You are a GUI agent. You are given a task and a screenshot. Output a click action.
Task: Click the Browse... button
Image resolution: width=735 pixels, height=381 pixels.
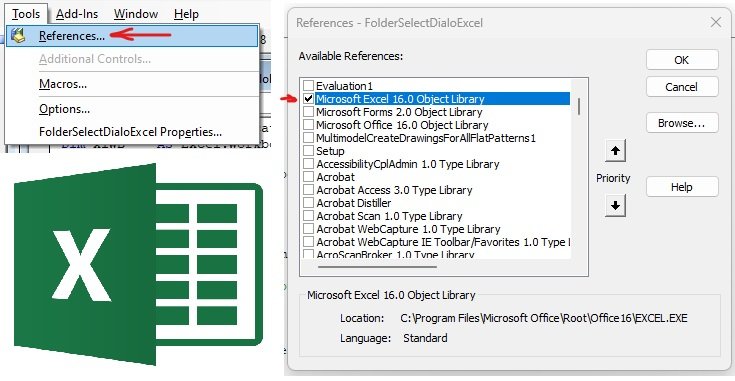682,123
